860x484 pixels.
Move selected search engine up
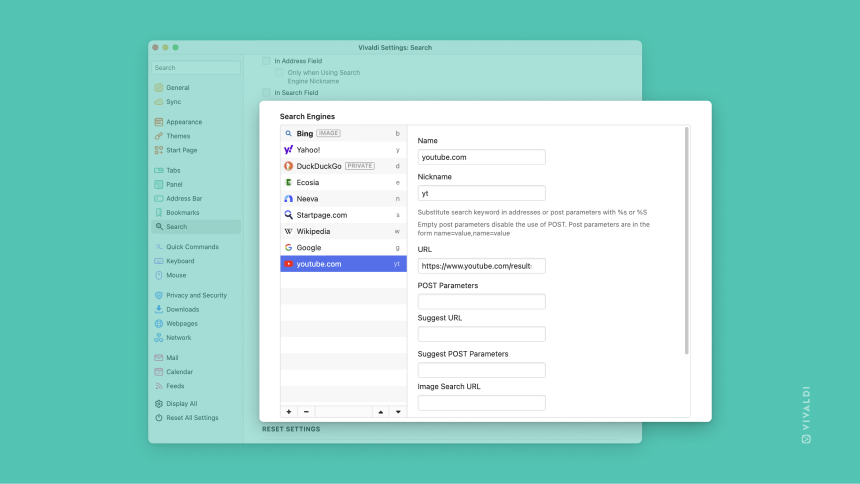(x=381, y=412)
